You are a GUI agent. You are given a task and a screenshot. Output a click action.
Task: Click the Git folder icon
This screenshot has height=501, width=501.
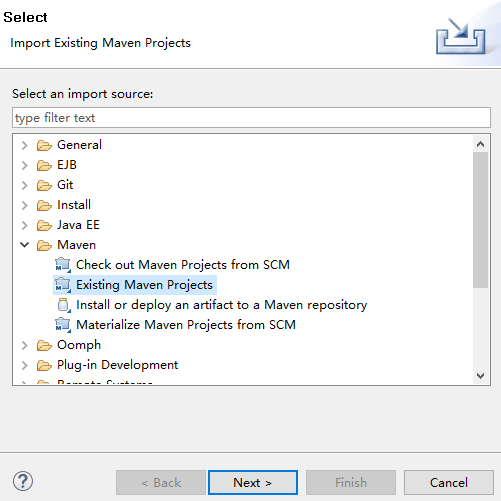coord(44,185)
